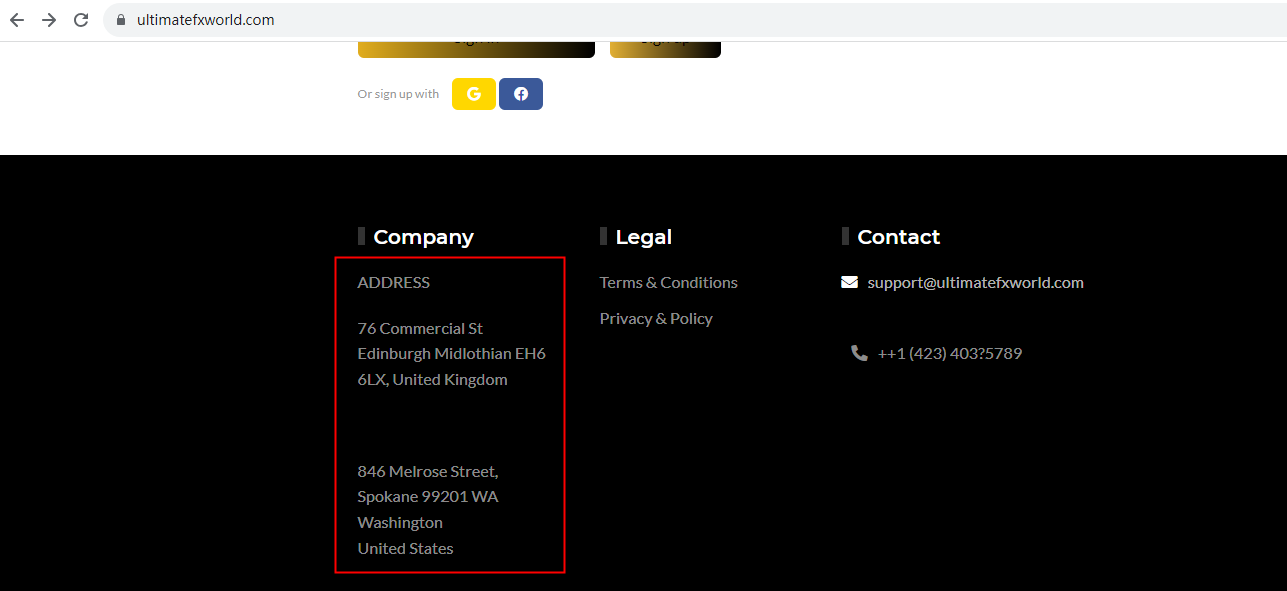Click the phone handset icon
Image resolution: width=1287 pixels, height=591 pixels.
coord(859,353)
